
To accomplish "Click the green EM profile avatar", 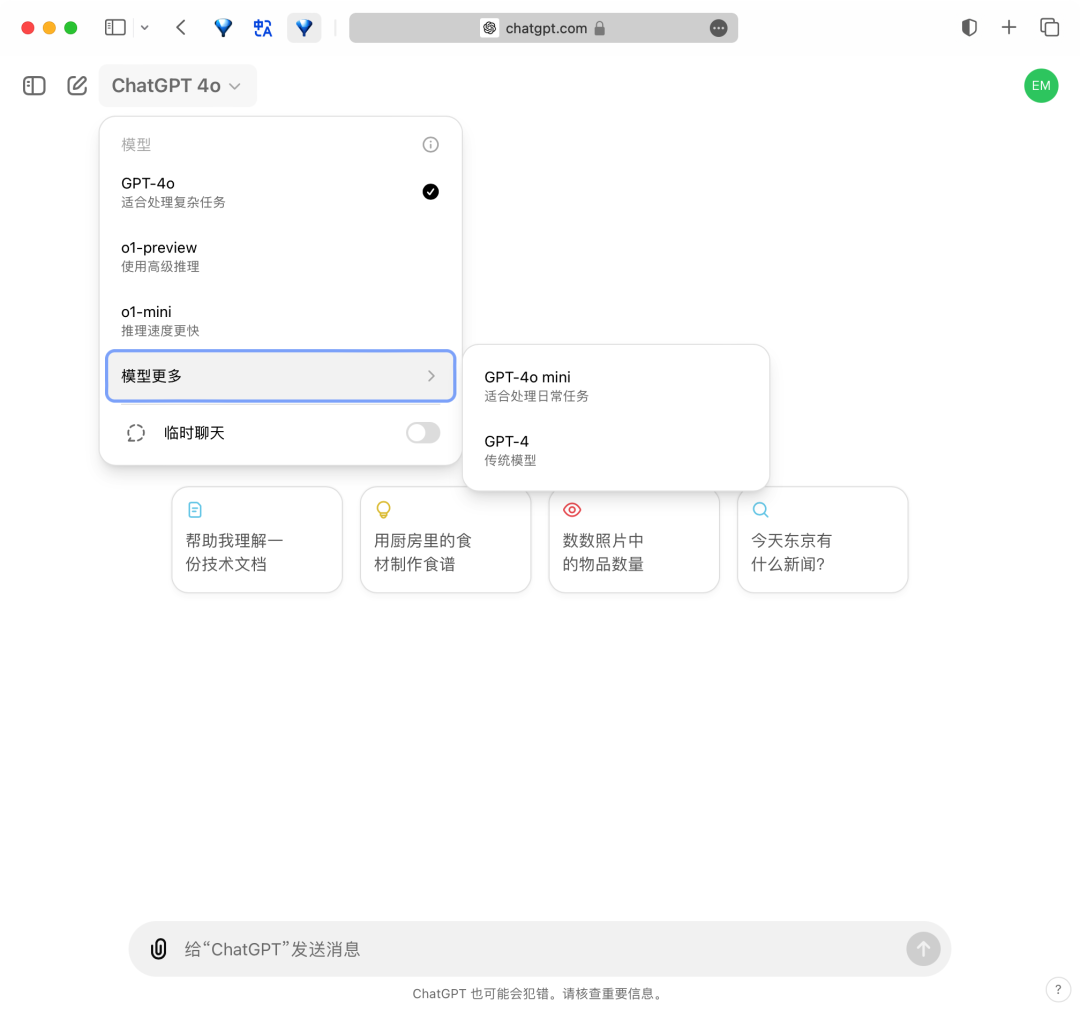I will 1041,86.
